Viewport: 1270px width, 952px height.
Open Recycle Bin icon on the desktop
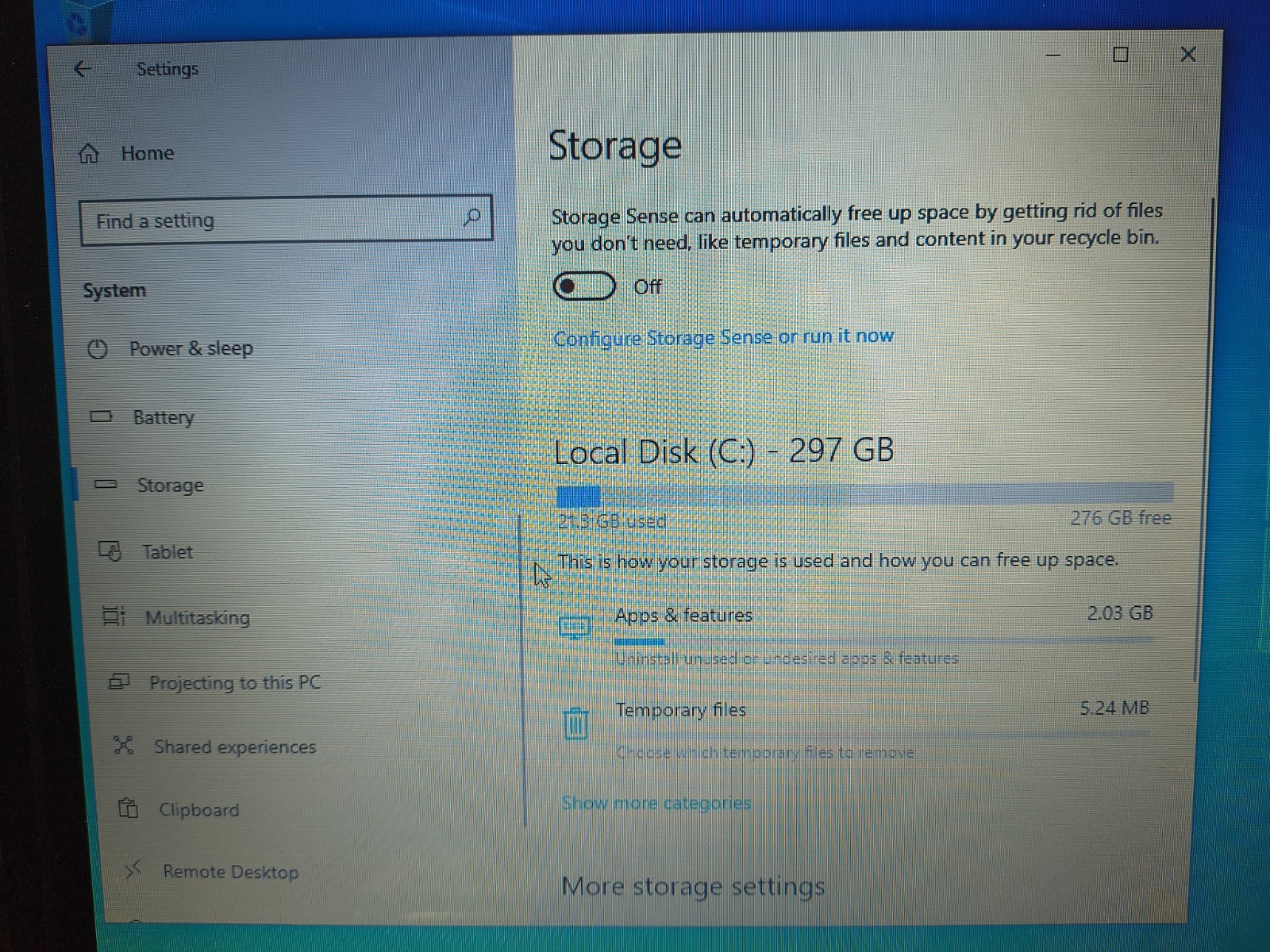click(78, 23)
